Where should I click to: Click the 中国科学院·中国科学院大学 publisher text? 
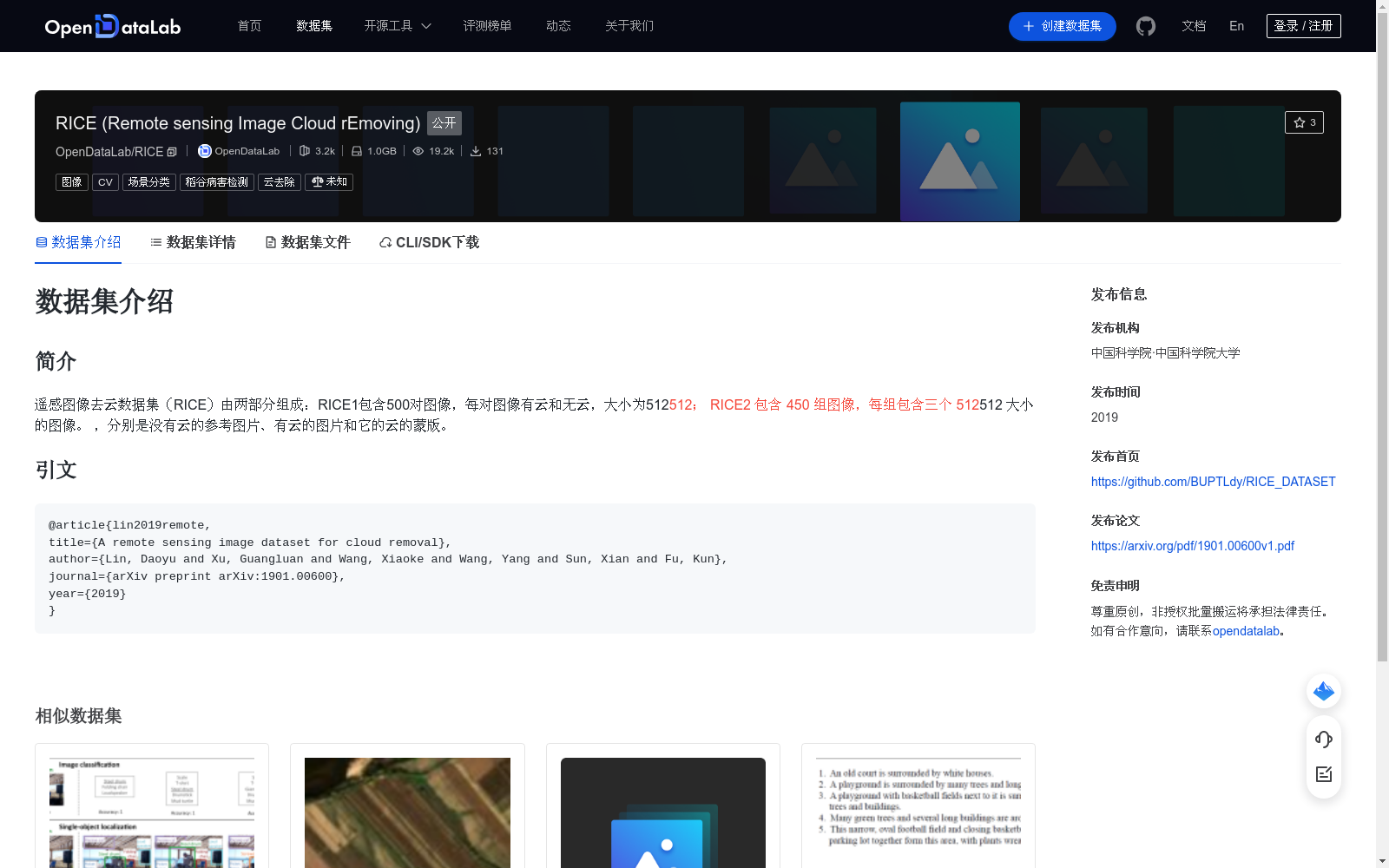tap(1166, 353)
